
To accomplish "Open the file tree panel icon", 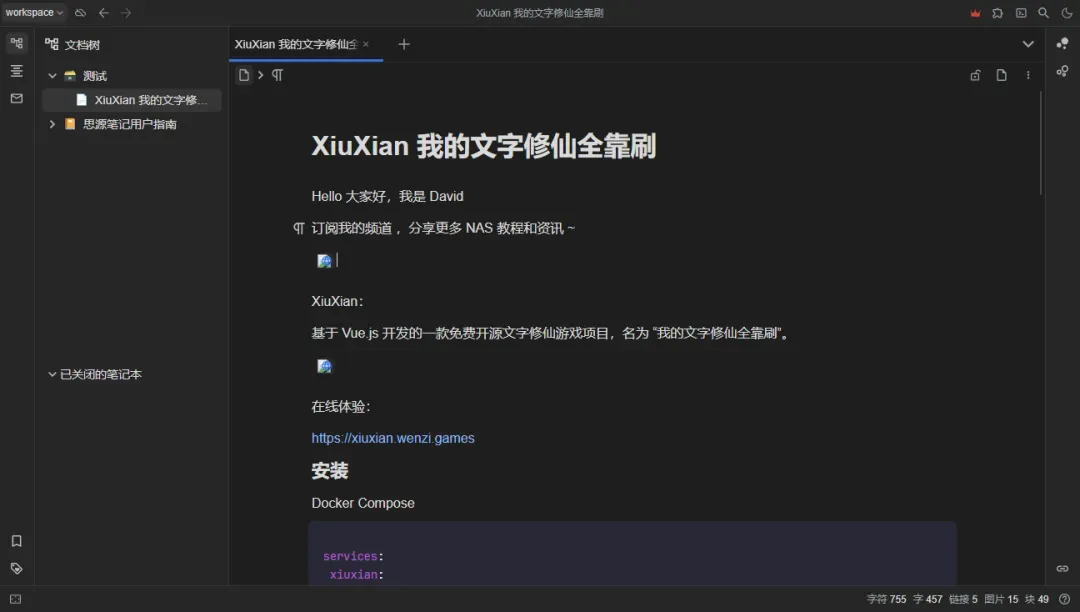I will click(17, 43).
